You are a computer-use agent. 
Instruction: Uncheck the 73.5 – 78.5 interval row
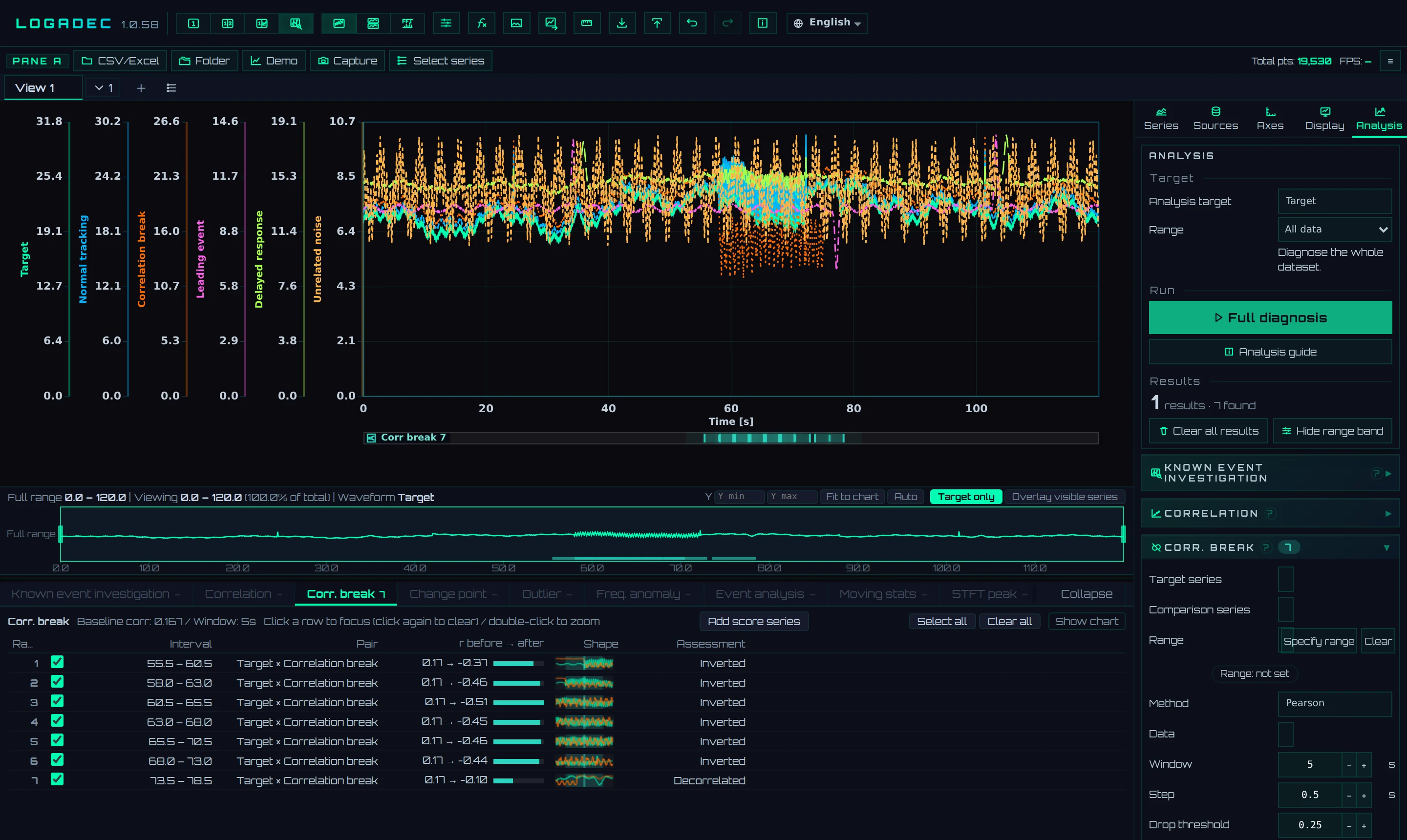click(57, 779)
